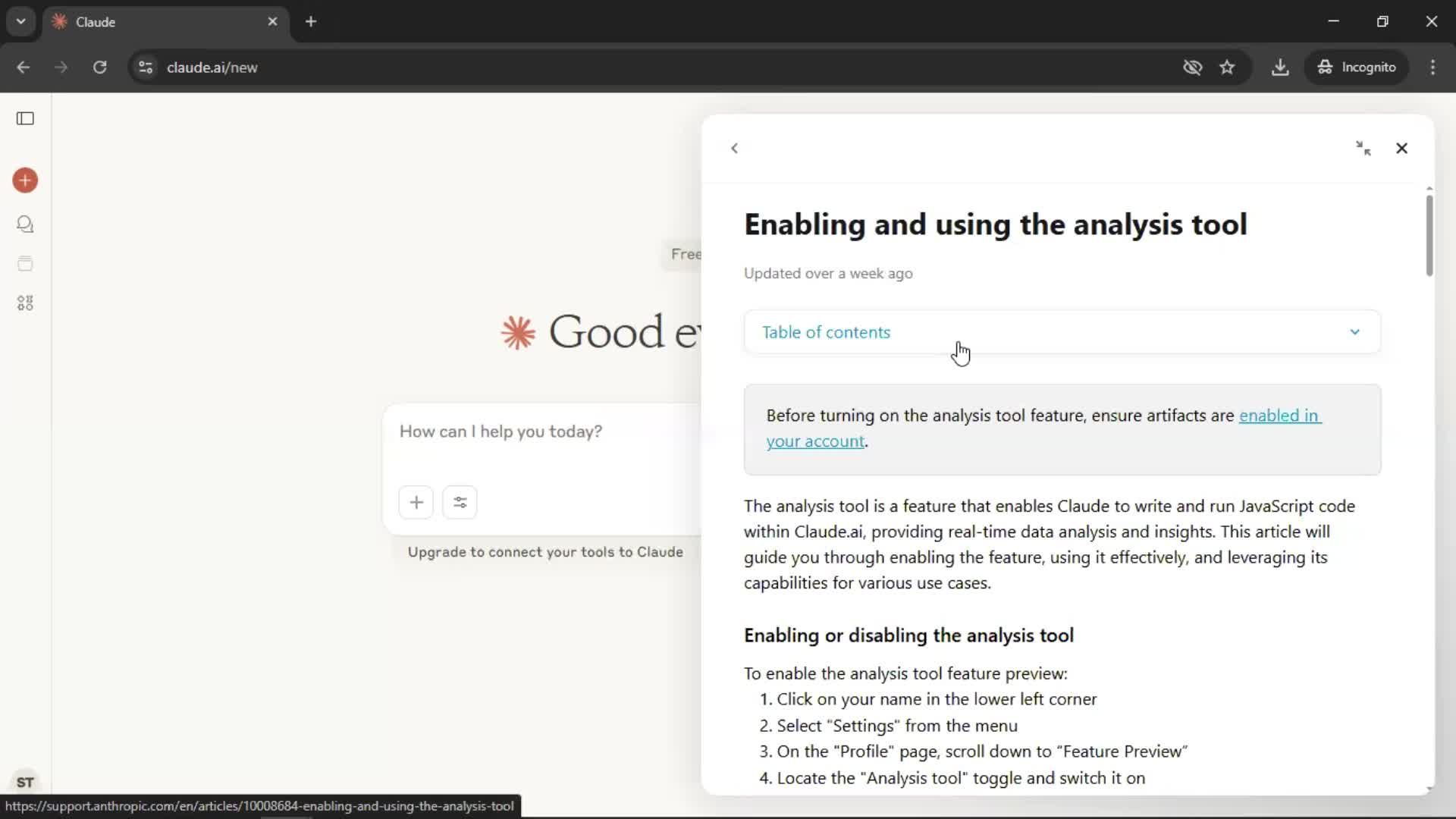The height and width of the screenshot is (819, 1456).
Task: Restore down the browser window
Action: click(1382, 21)
